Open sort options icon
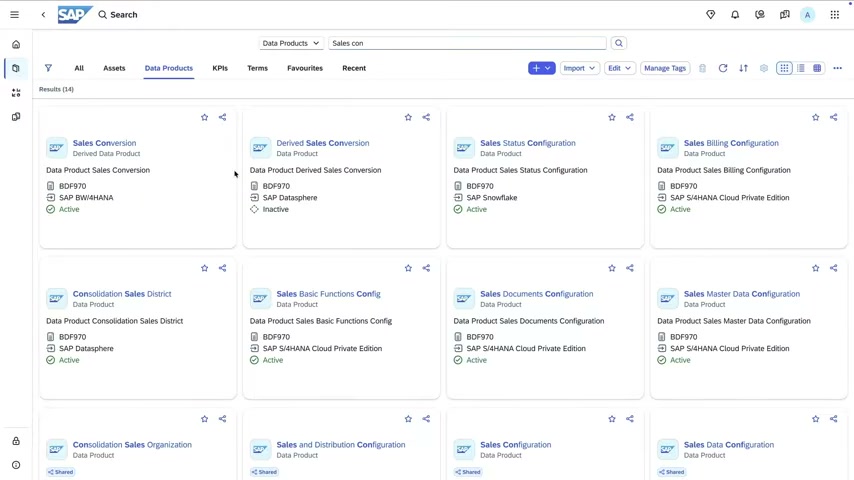The width and height of the screenshot is (854, 480). [x=743, y=68]
